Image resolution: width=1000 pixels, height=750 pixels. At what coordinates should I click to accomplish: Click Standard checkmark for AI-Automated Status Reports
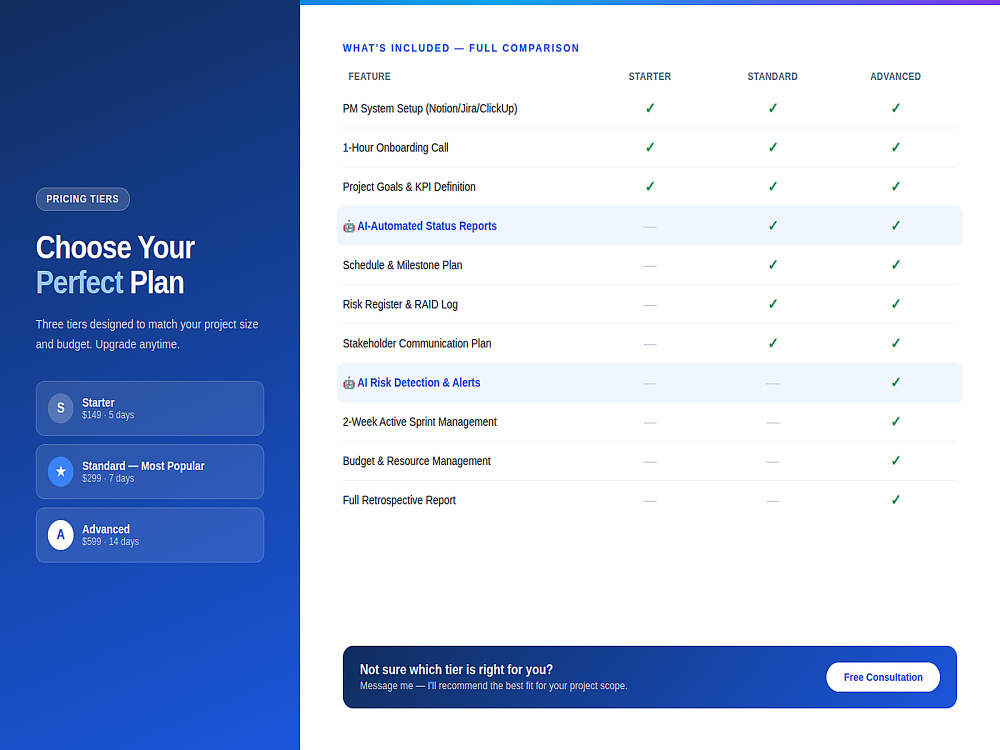772,226
